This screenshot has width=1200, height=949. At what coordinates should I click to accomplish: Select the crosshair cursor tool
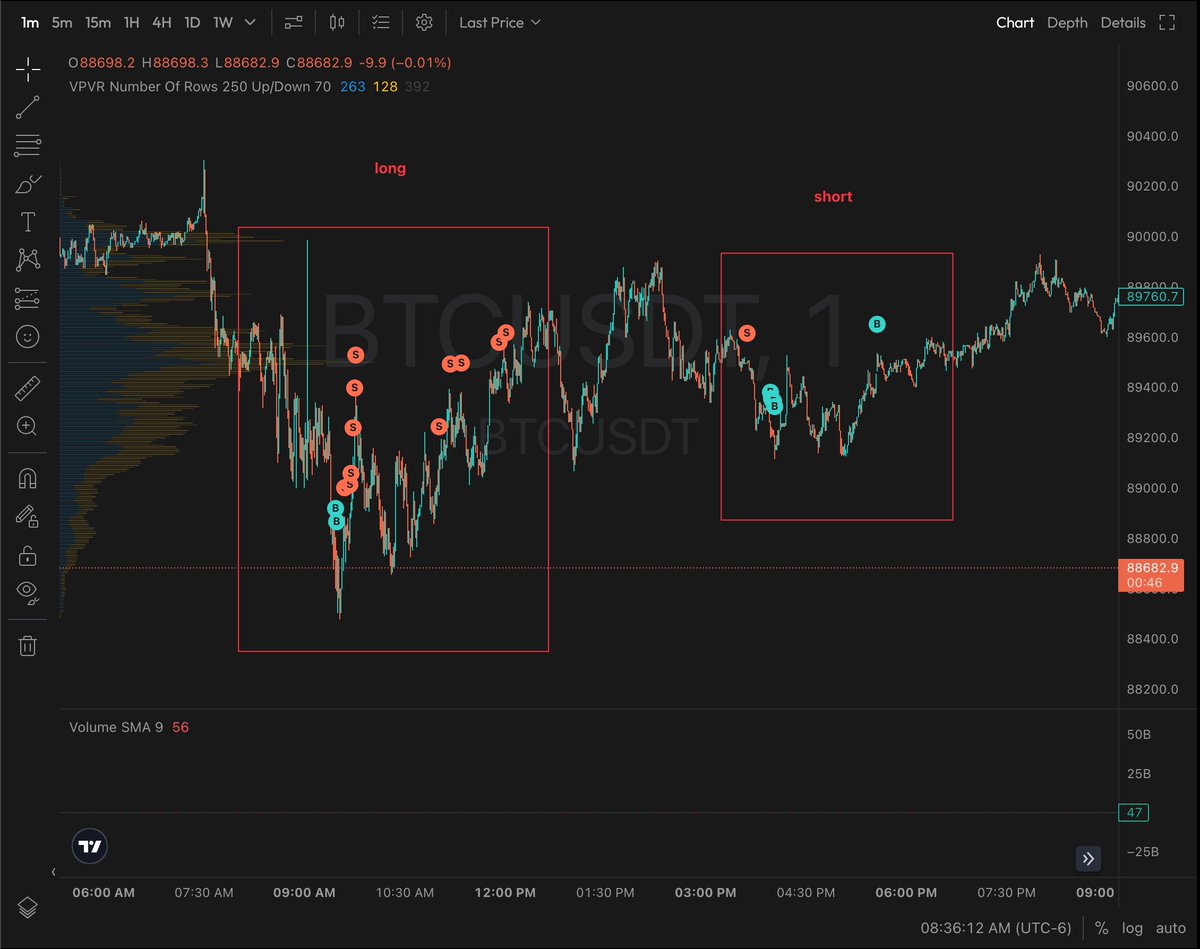click(x=28, y=69)
